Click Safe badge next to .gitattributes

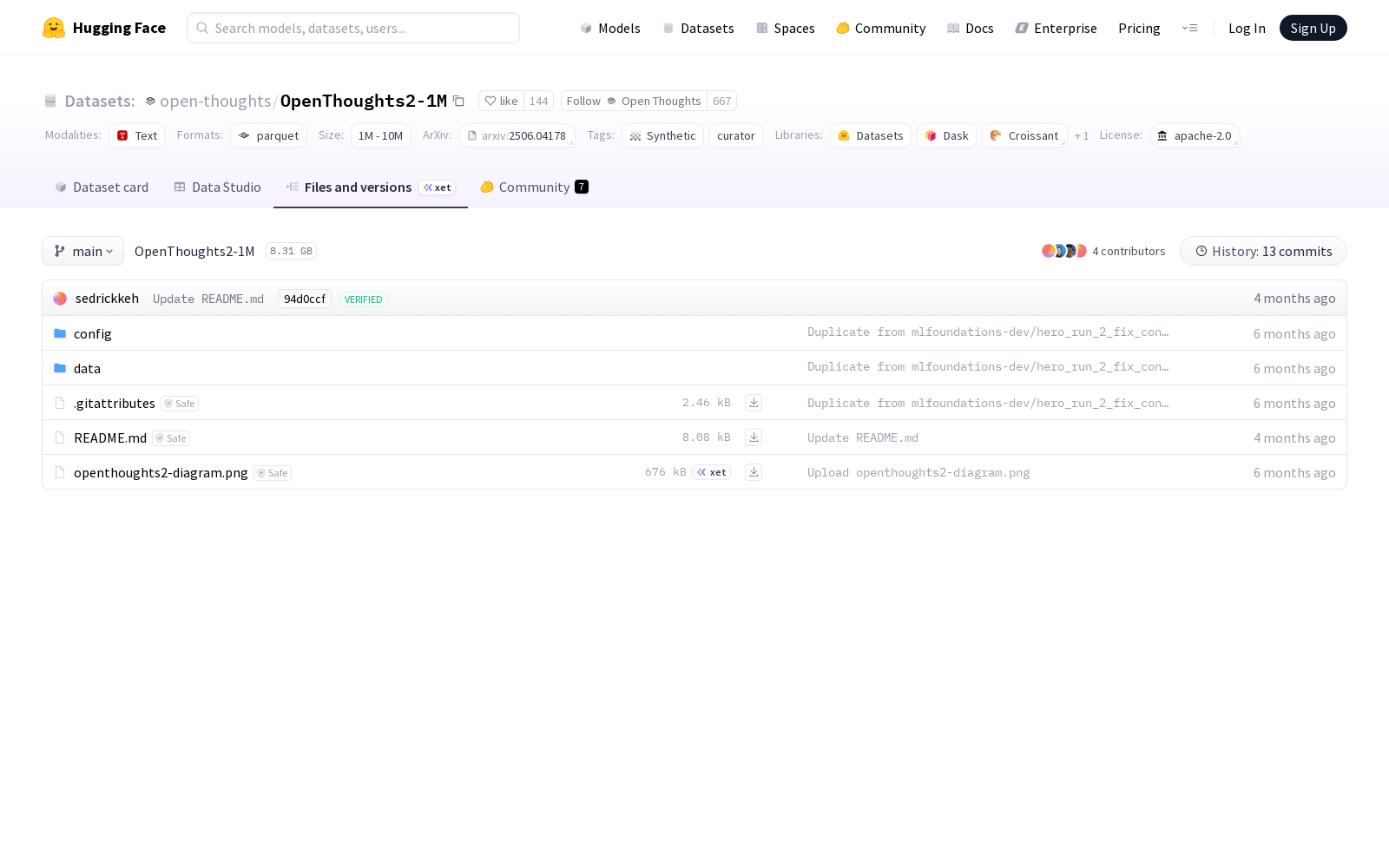click(x=180, y=404)
